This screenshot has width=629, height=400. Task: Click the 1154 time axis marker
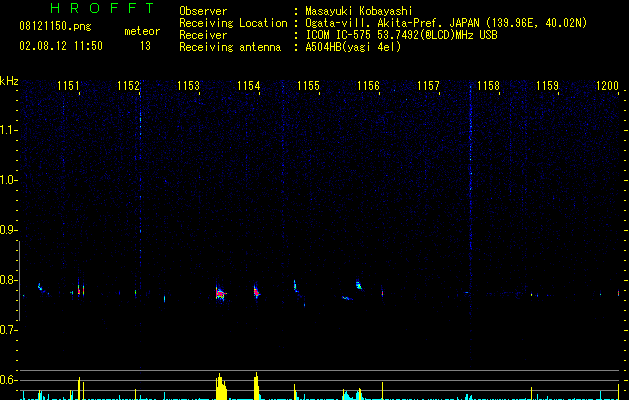tap(249, 86)
